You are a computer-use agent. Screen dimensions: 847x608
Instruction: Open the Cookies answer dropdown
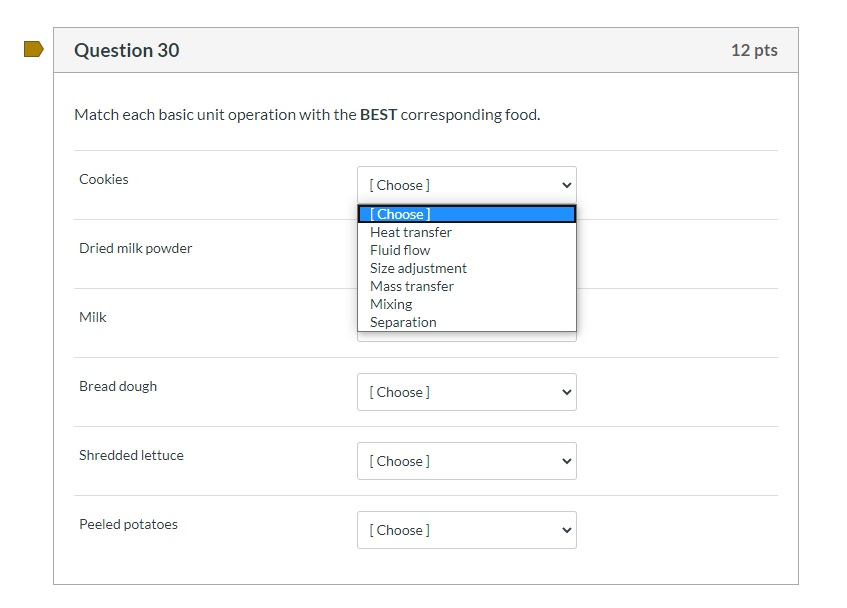tap(466, 185)
